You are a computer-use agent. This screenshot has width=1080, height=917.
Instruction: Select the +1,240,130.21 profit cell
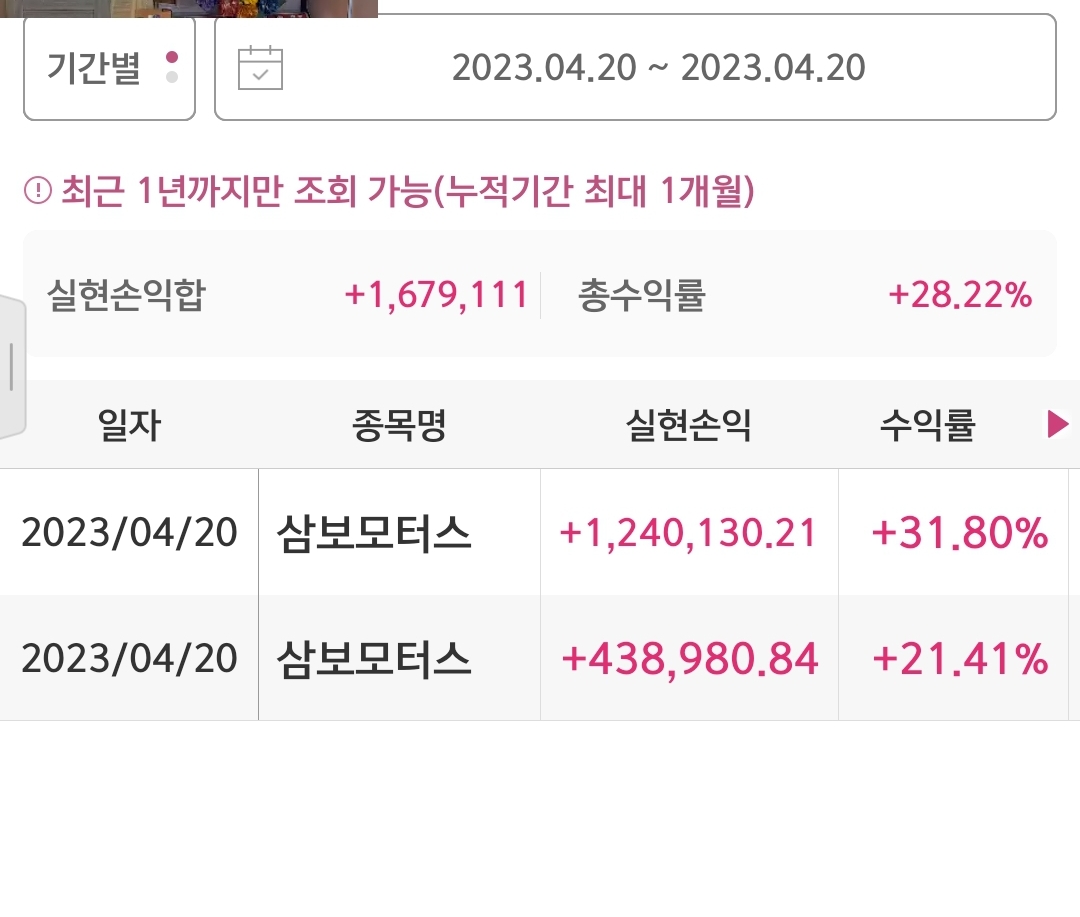689,533
